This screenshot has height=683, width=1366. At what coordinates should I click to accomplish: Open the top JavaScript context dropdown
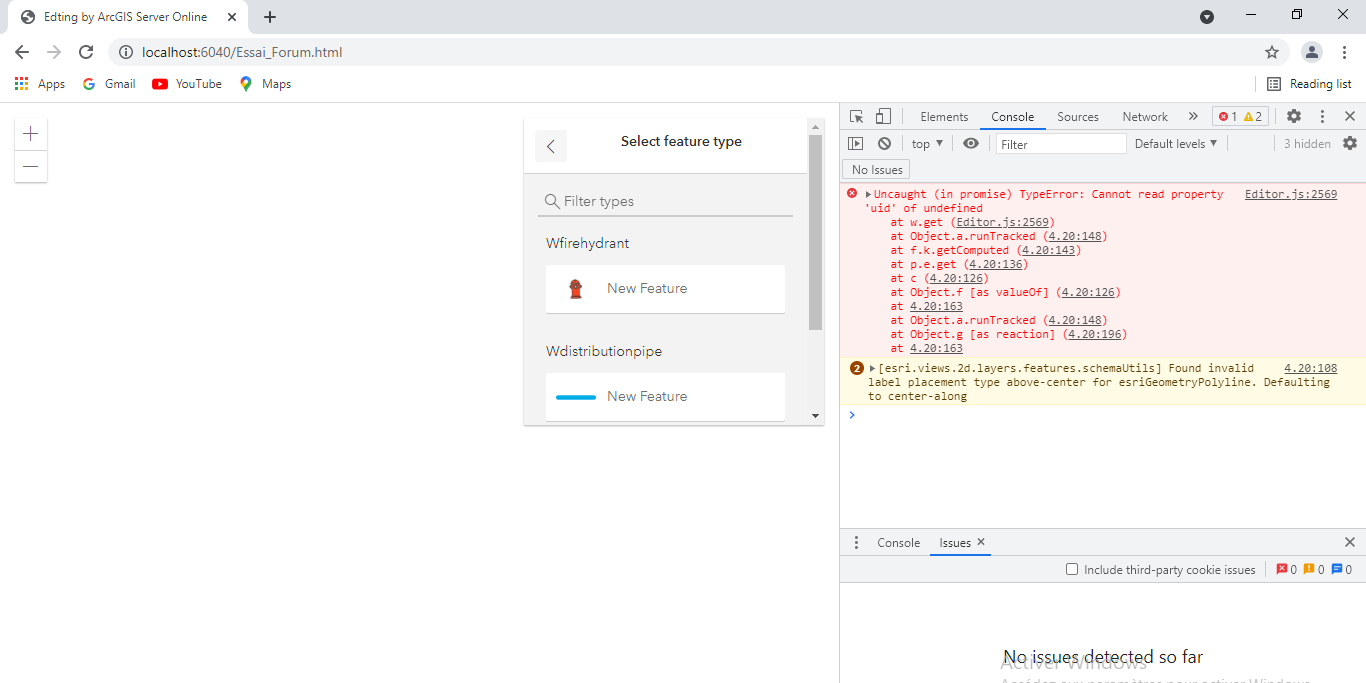pos(927,144)
